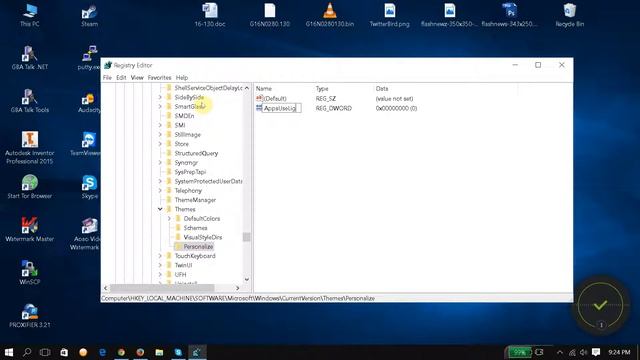
Task: Open the Favorites menu
Action: coord(160,78)
